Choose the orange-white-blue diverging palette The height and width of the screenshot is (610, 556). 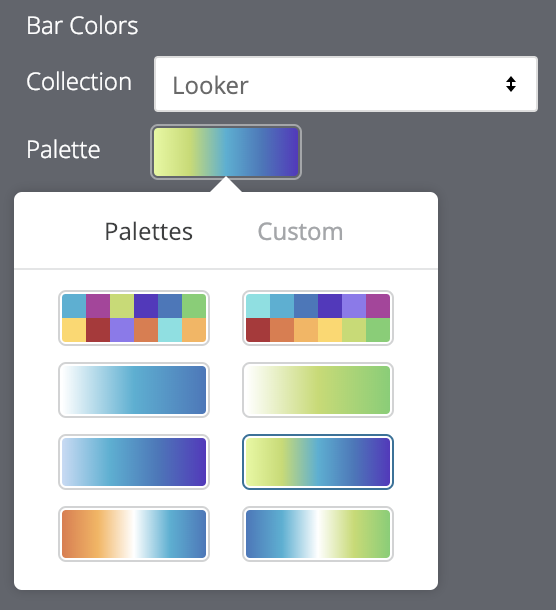pyautogui.click(x=134, y=534)
